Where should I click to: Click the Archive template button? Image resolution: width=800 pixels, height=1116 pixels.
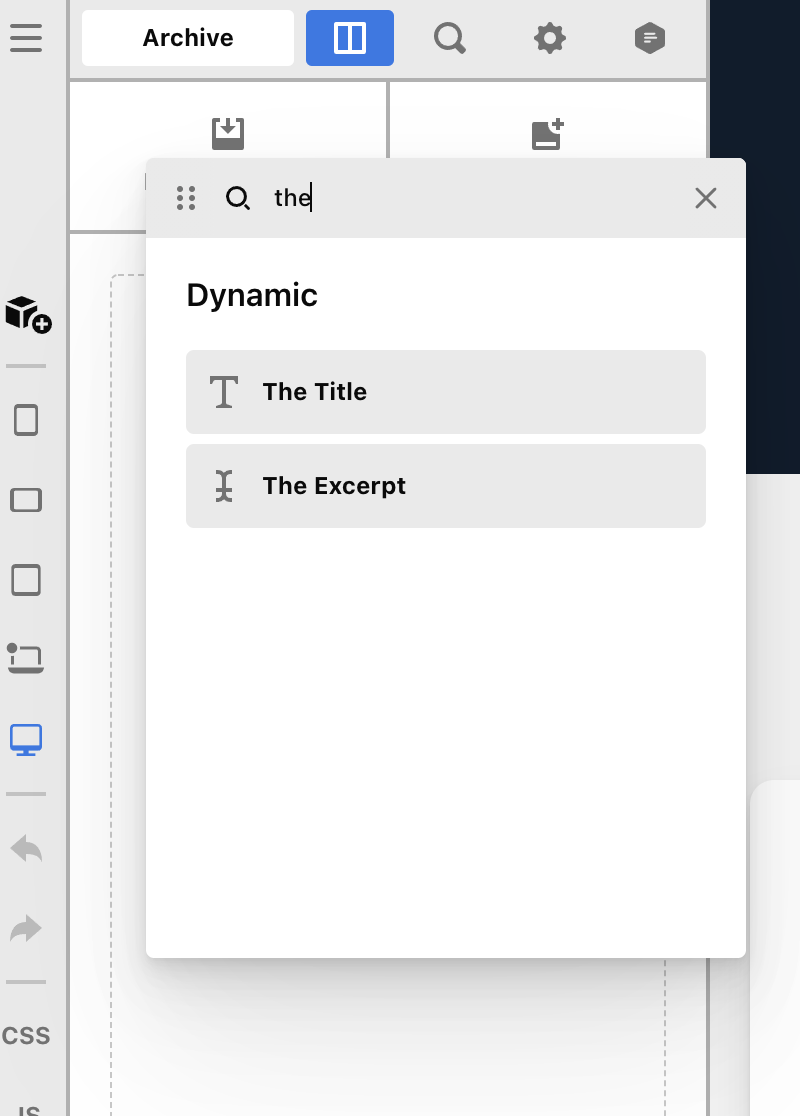[x=188, y=38]
